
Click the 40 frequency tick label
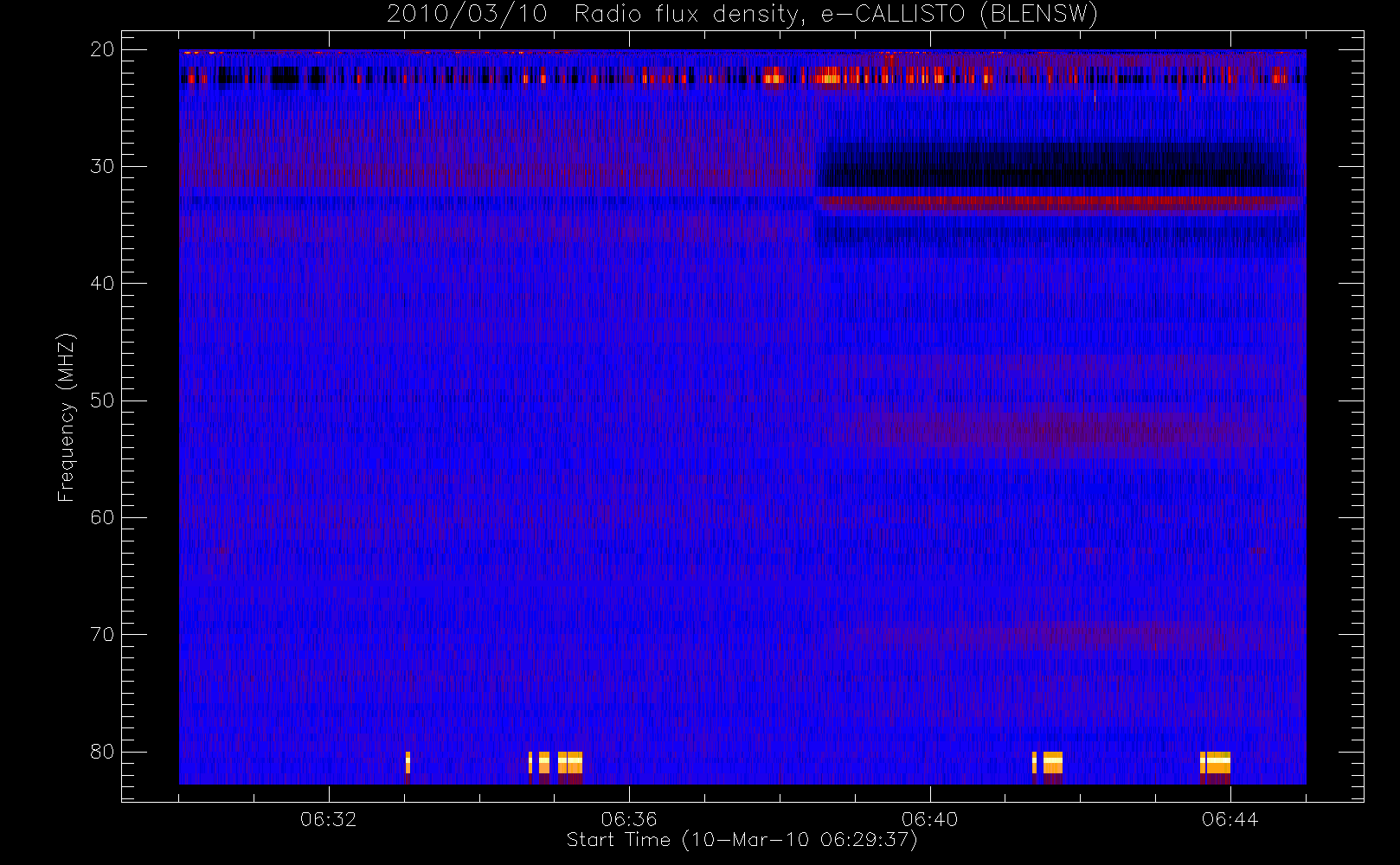tap(102, 284)
